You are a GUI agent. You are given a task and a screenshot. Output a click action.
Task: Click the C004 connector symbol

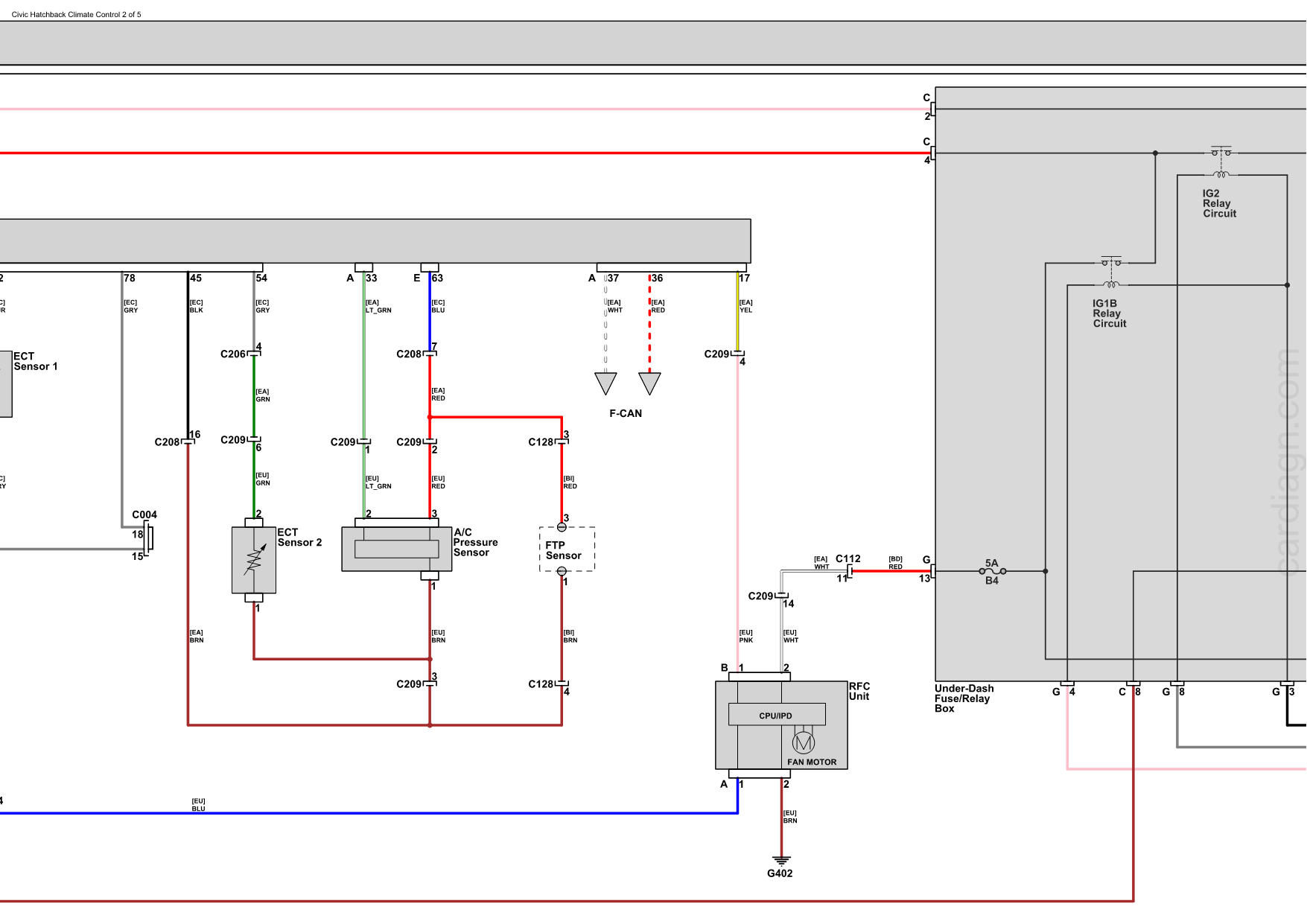148,537
